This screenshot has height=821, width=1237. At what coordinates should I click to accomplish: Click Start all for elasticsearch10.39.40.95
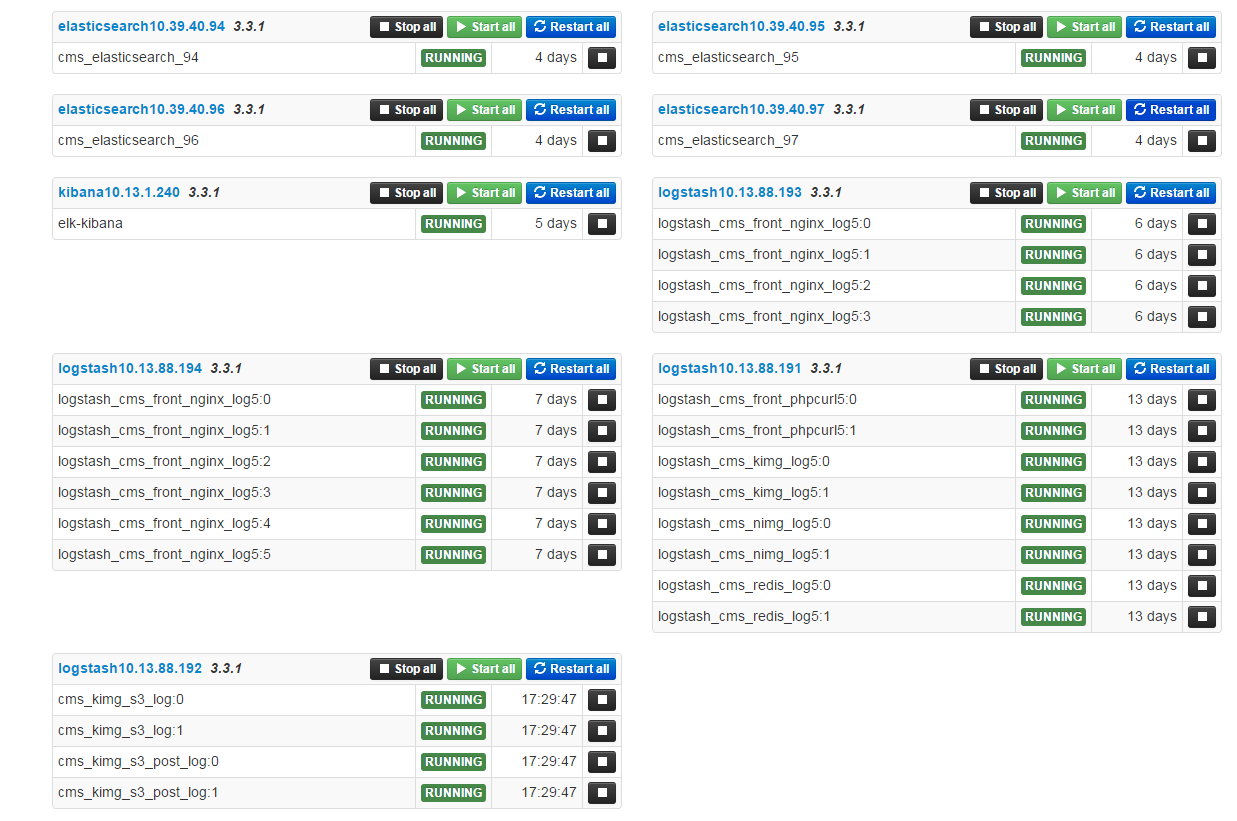coord(1084,27)
